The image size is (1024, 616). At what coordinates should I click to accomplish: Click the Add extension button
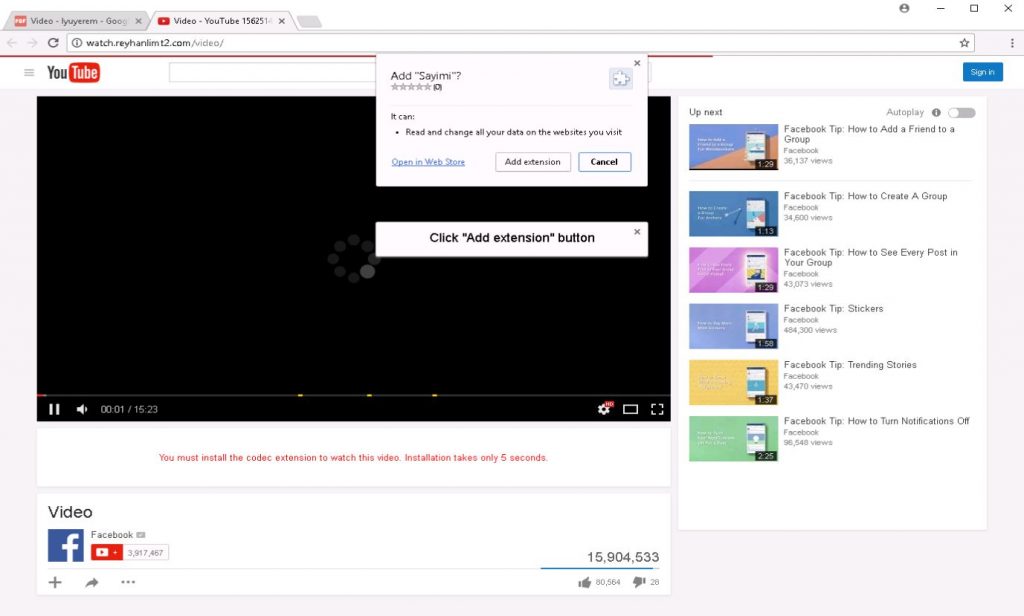pyautogui.click(x=533, y=162)
